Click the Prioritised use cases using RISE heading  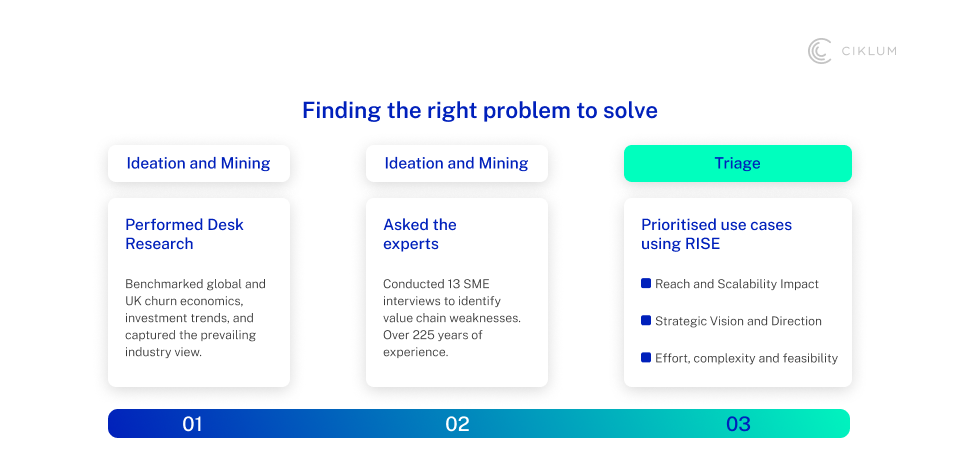[716, 234]
